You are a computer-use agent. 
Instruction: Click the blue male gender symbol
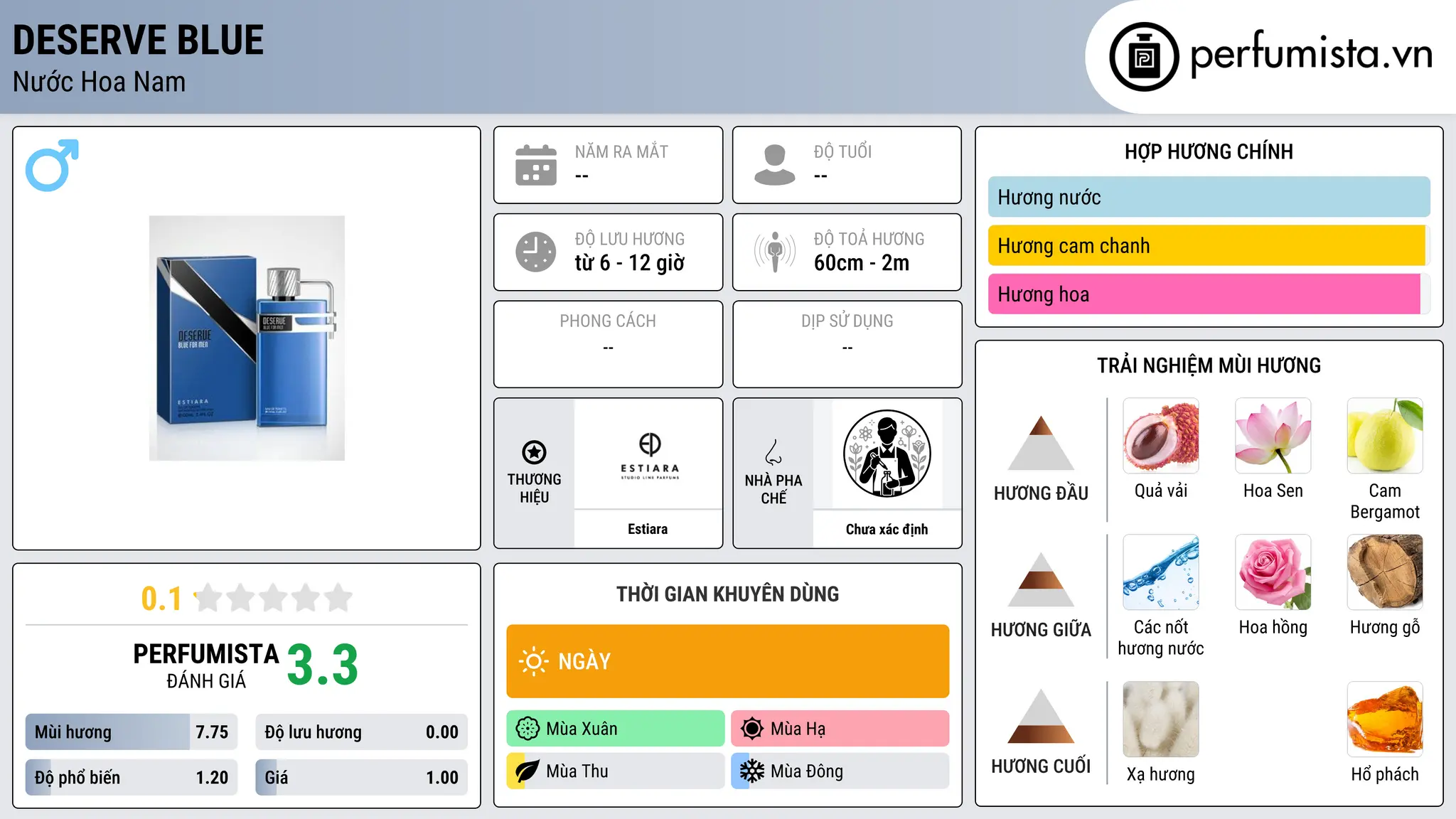tap(52, 165)
